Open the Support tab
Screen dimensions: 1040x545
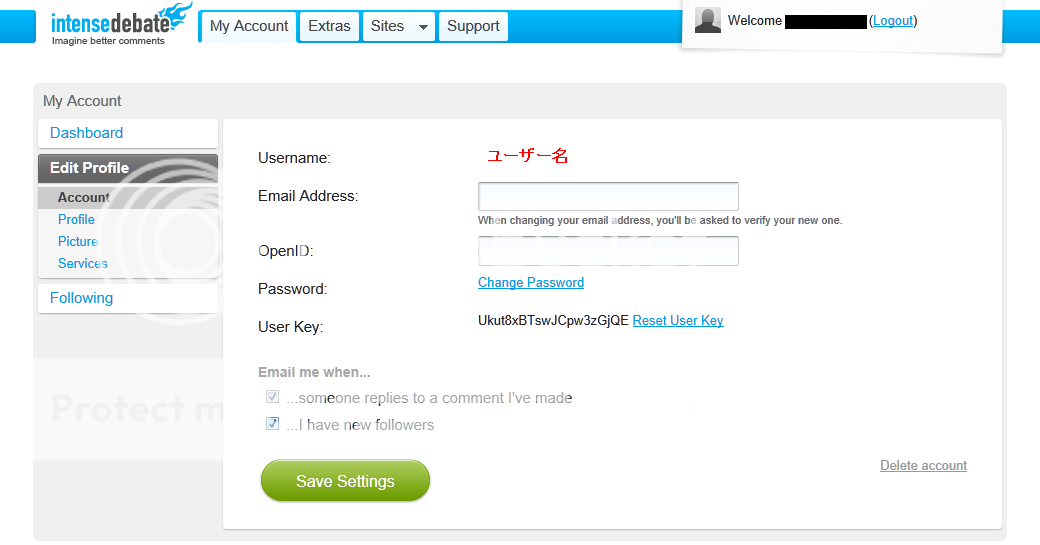coord(473,27)
